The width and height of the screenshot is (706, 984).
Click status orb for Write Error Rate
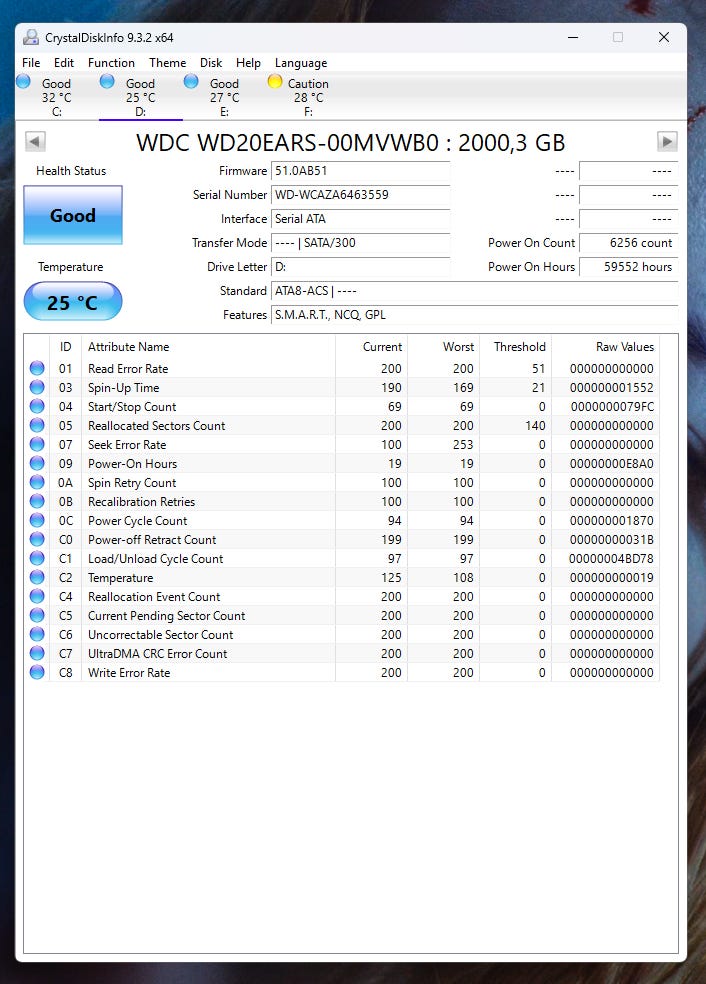point(37,672)
